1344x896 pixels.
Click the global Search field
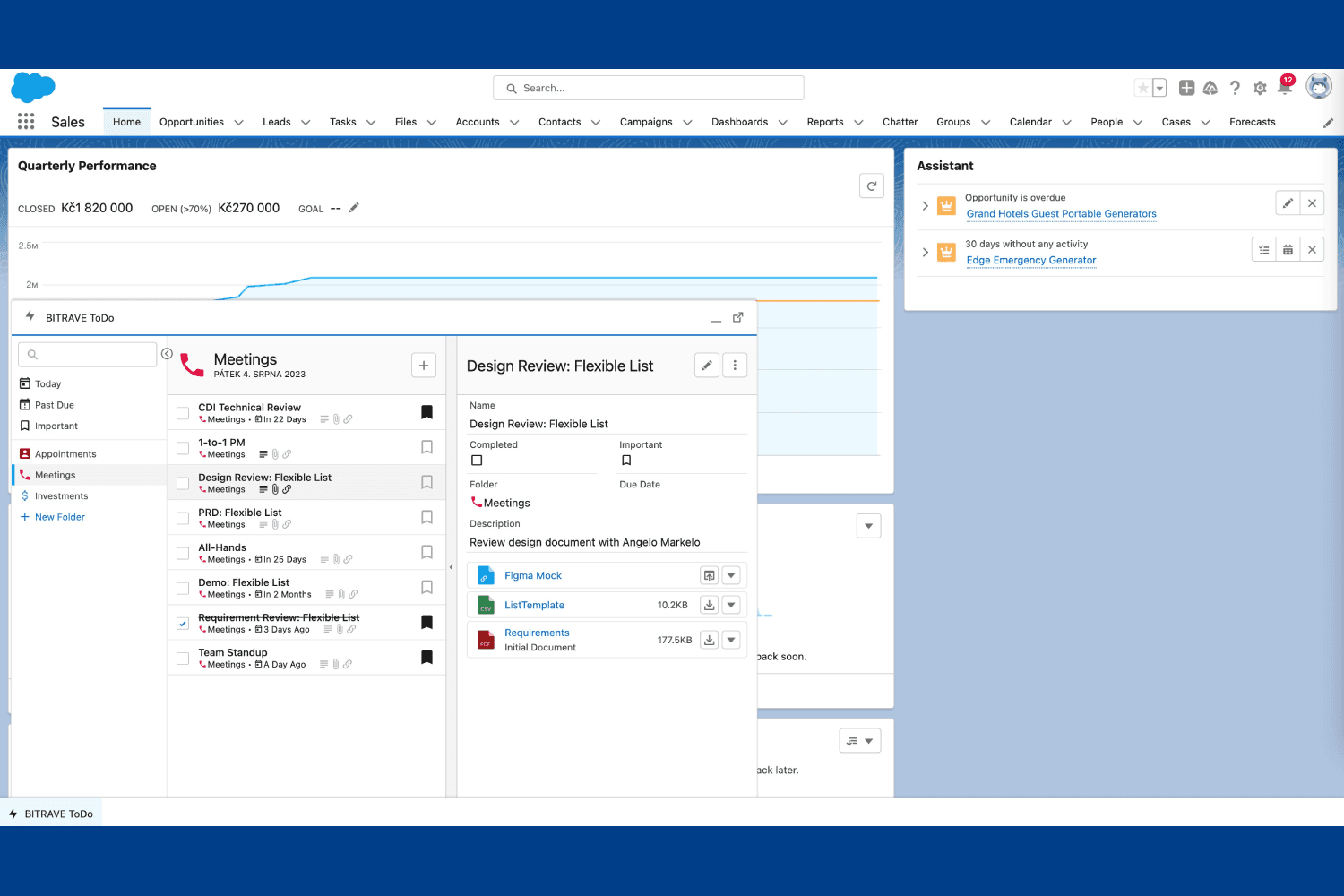coord(649,88)
